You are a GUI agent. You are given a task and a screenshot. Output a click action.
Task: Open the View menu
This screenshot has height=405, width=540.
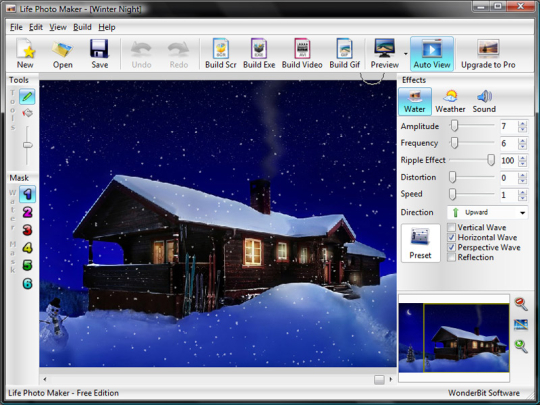[x=58, y=27]
